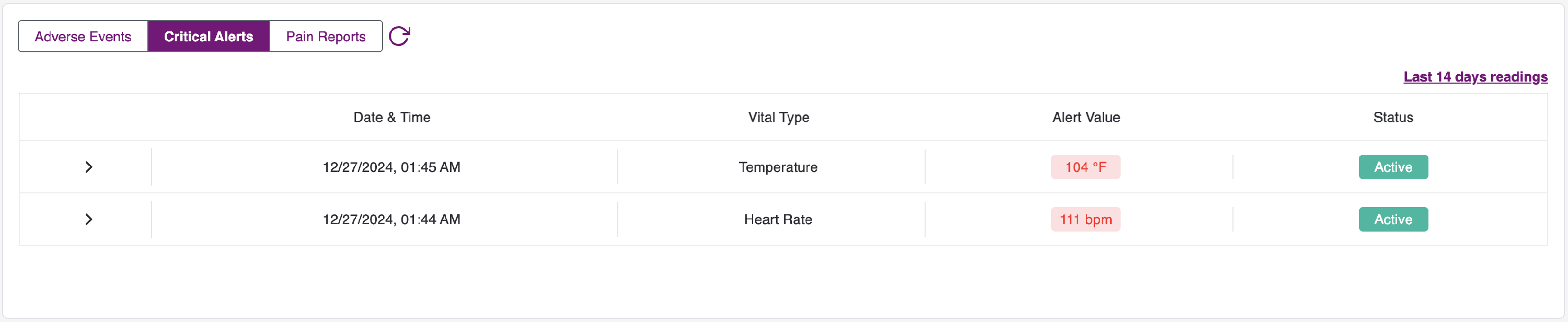1568x322 pixels.
Task: Select the 01:44 AM date cell
Action: pos(391,219)
